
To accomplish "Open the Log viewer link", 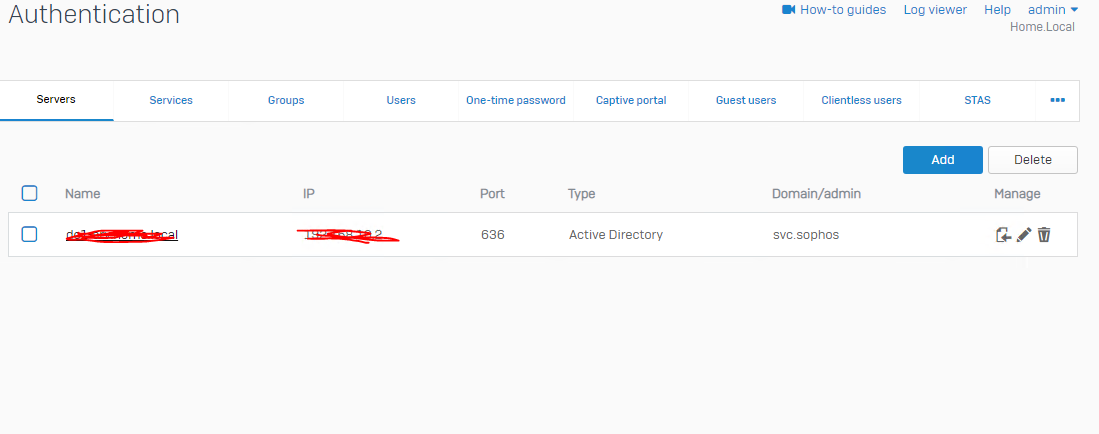I will 935,10.
